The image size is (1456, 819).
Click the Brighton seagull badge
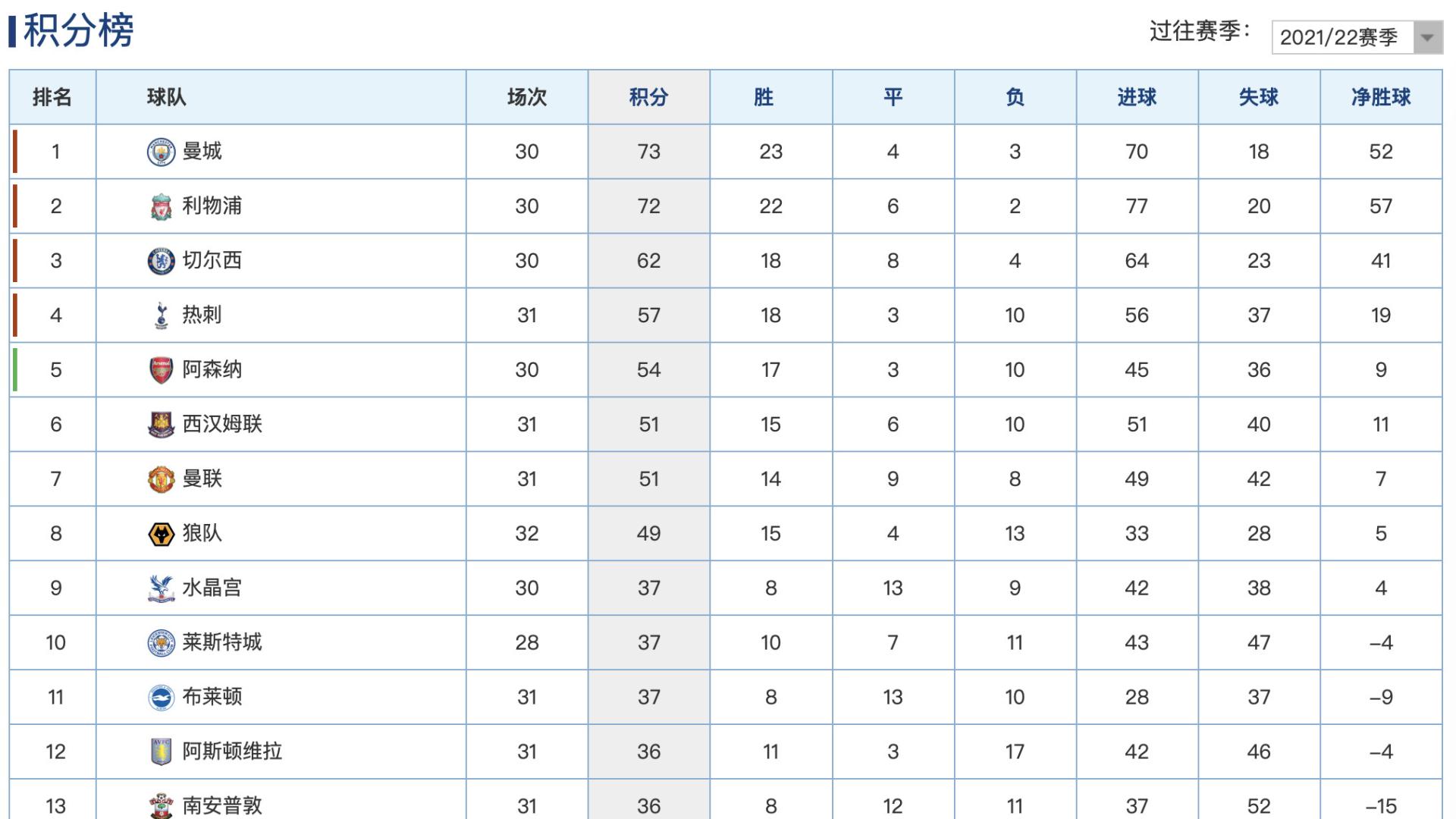[x=161, y=698]
